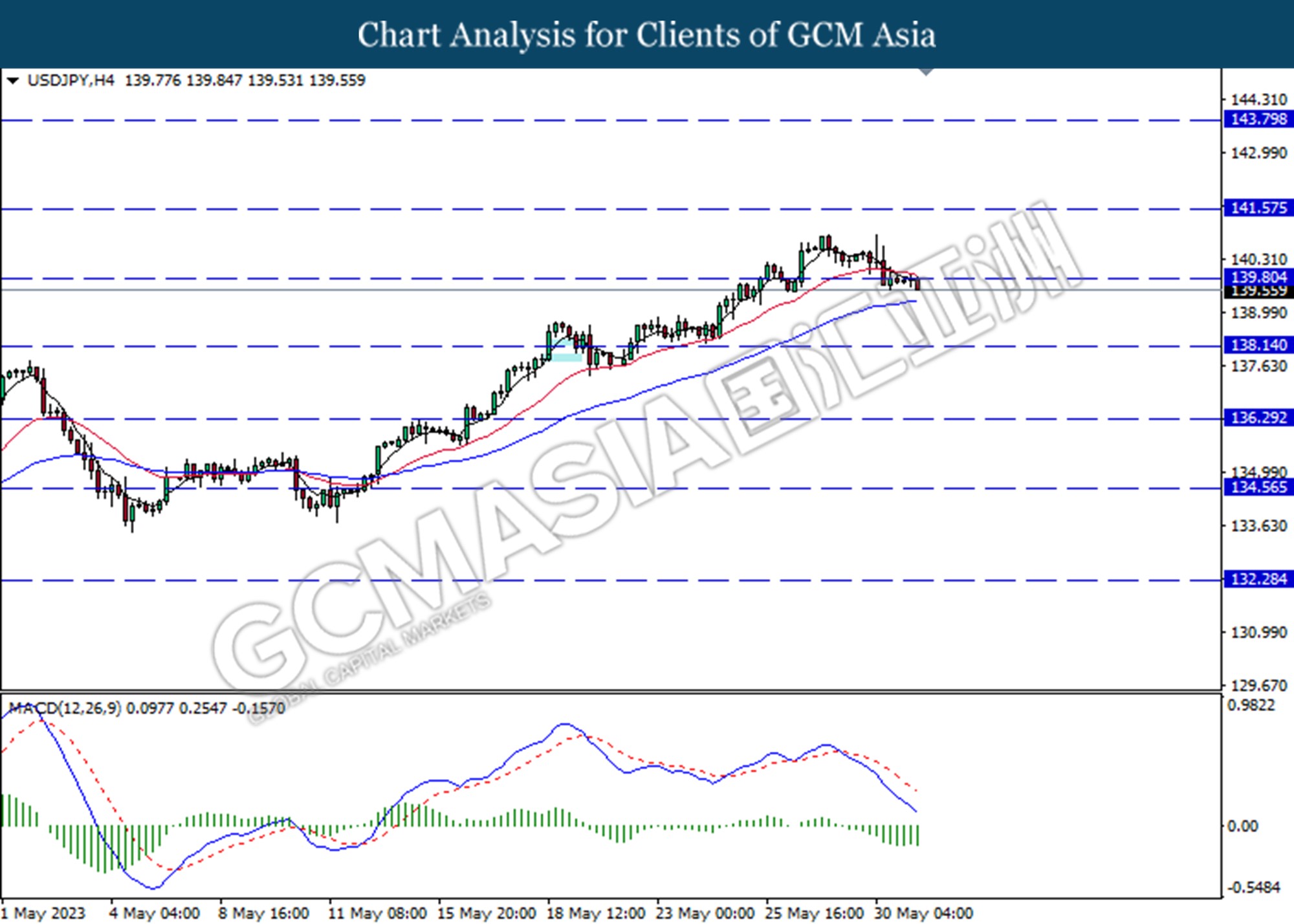Click the 132.284 price level label
Viewport: 1294px width, 924px height.
[1258, 578]
